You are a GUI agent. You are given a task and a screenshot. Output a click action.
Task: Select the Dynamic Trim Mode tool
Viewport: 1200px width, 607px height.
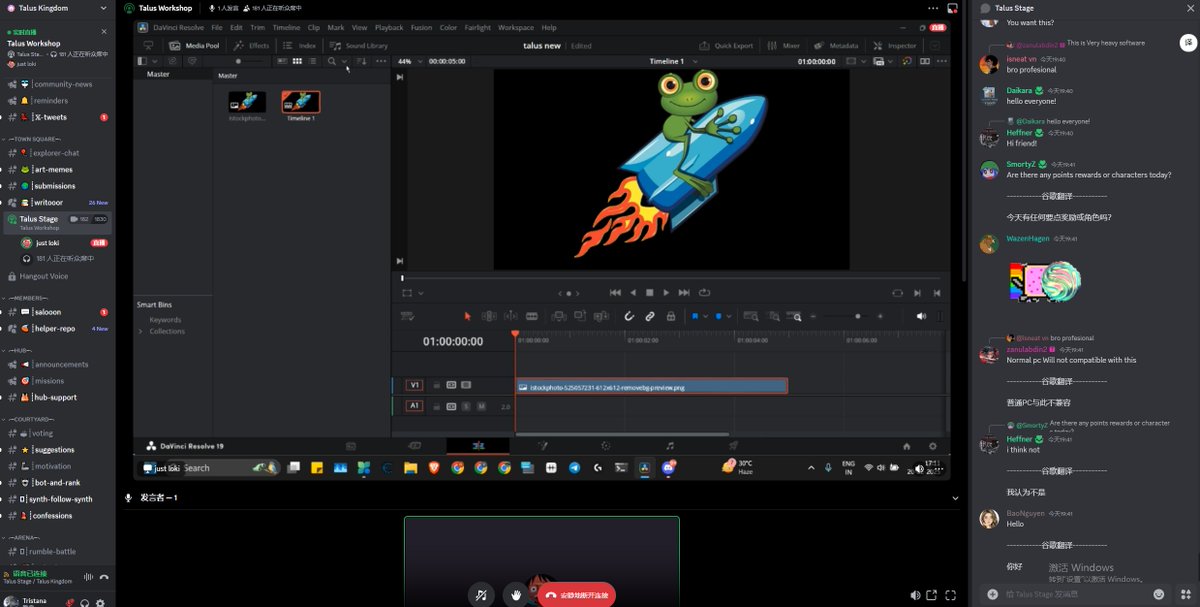tap(511, 316)
